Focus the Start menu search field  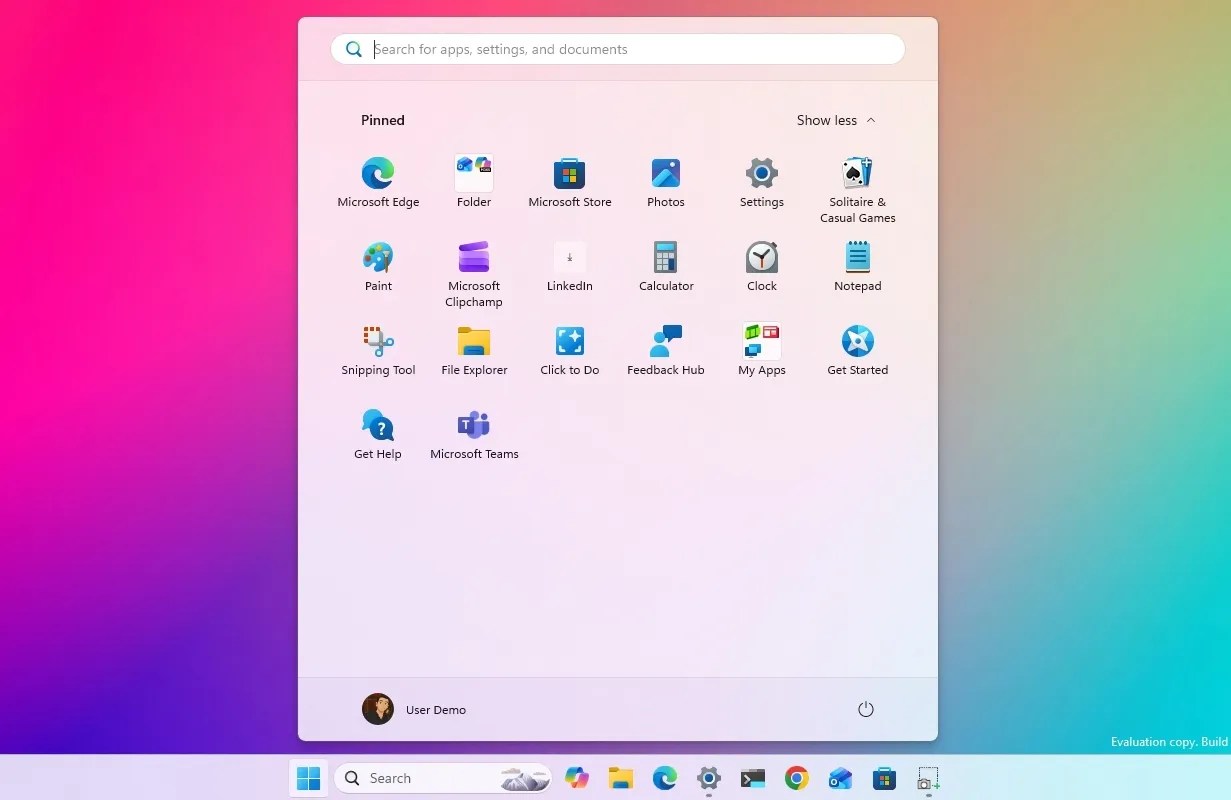pyautogui.click(x=618, y=49)
